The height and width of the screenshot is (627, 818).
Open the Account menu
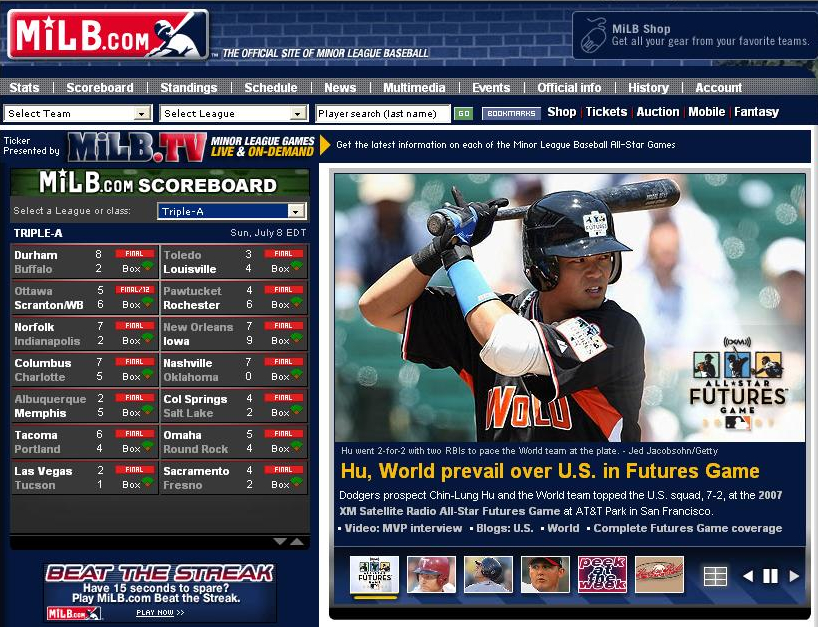click(x=718, y=88)
